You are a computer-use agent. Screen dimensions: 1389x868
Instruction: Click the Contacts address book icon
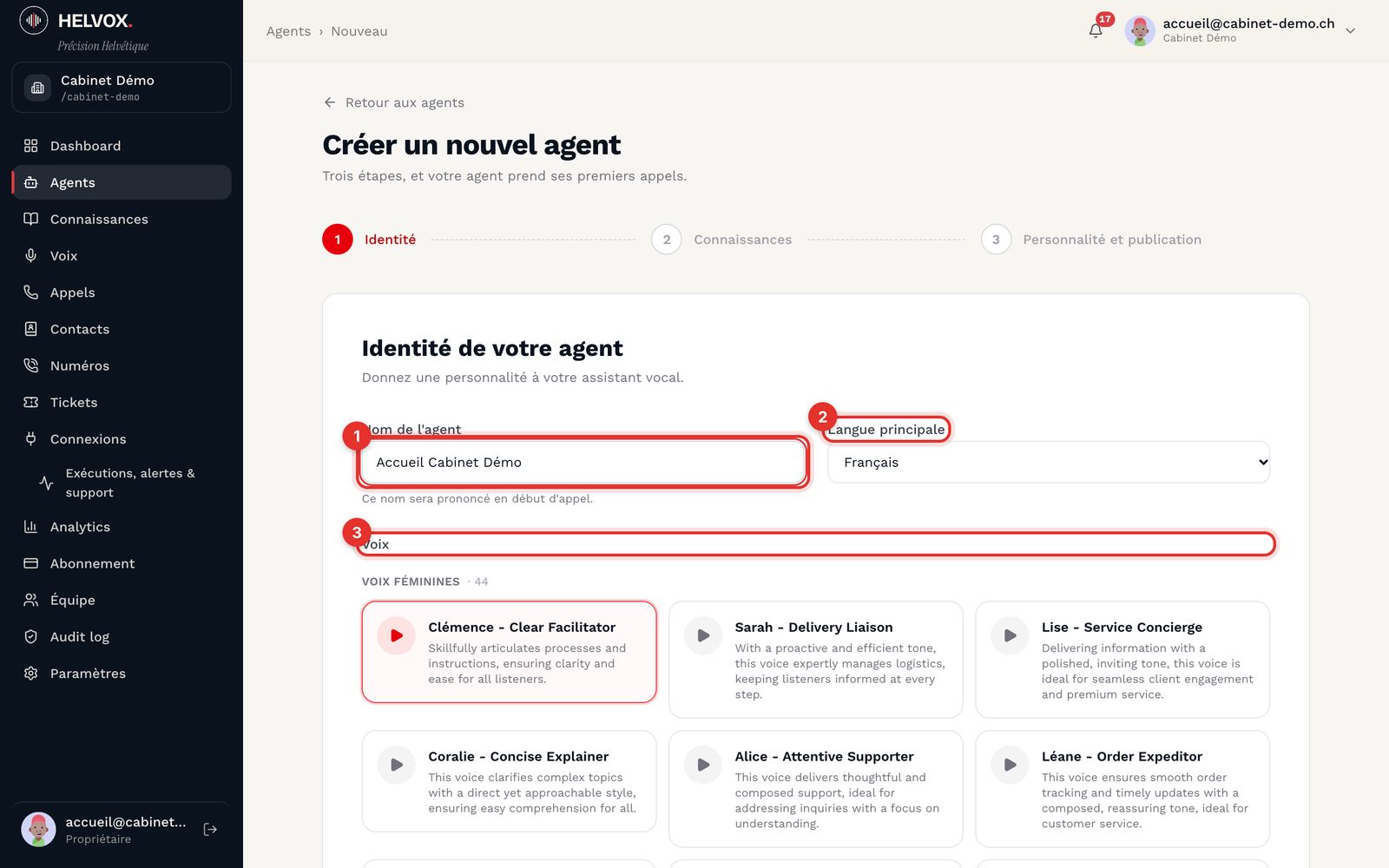[x=31, y=329]
